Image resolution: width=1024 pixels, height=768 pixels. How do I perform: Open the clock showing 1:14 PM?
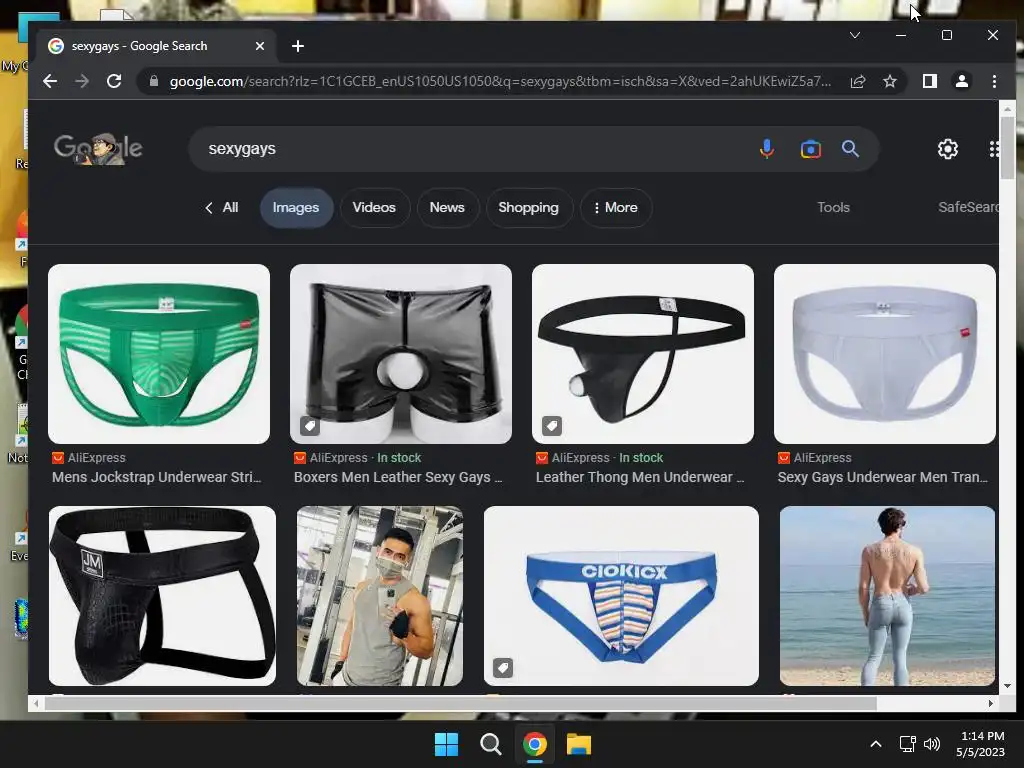tap(980, 744)
